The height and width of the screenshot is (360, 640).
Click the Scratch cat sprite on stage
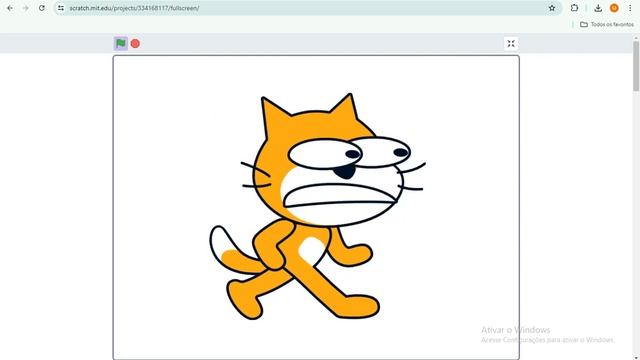(x=317, y=207)
